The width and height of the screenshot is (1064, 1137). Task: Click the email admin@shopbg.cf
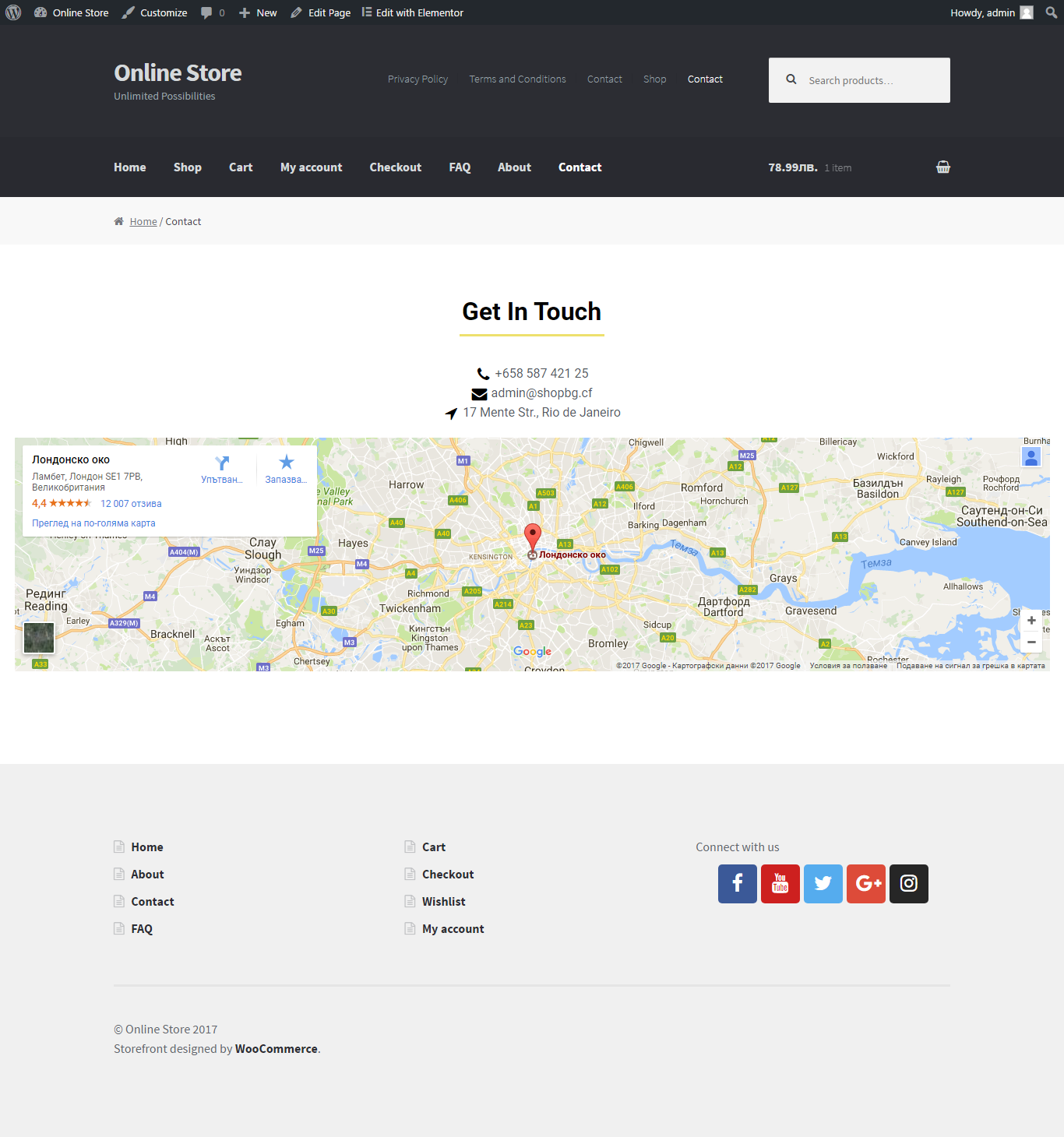(541, 393)
